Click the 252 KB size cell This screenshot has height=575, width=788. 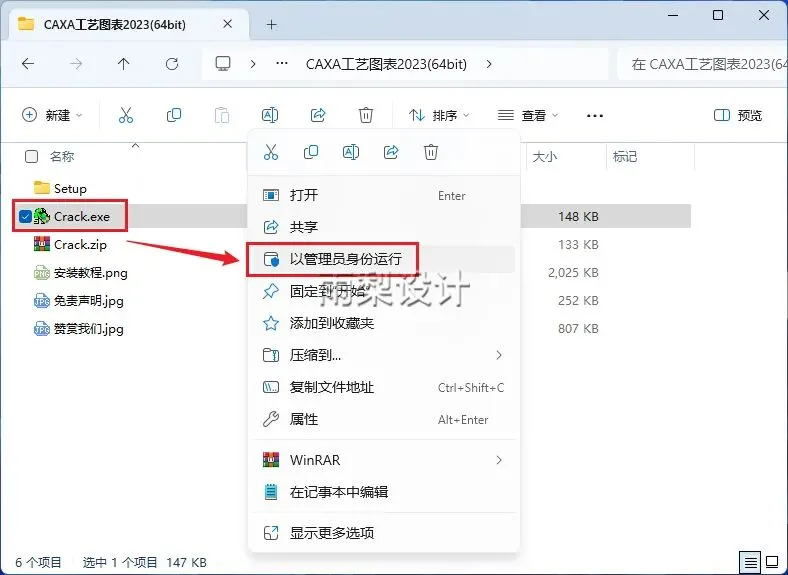578,301
